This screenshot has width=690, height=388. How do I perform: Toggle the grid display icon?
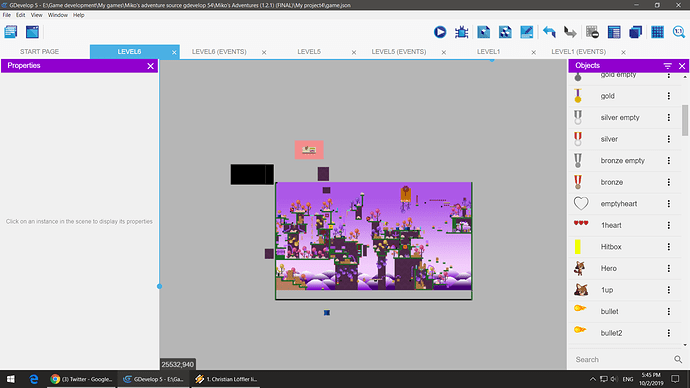coord(657,32)
